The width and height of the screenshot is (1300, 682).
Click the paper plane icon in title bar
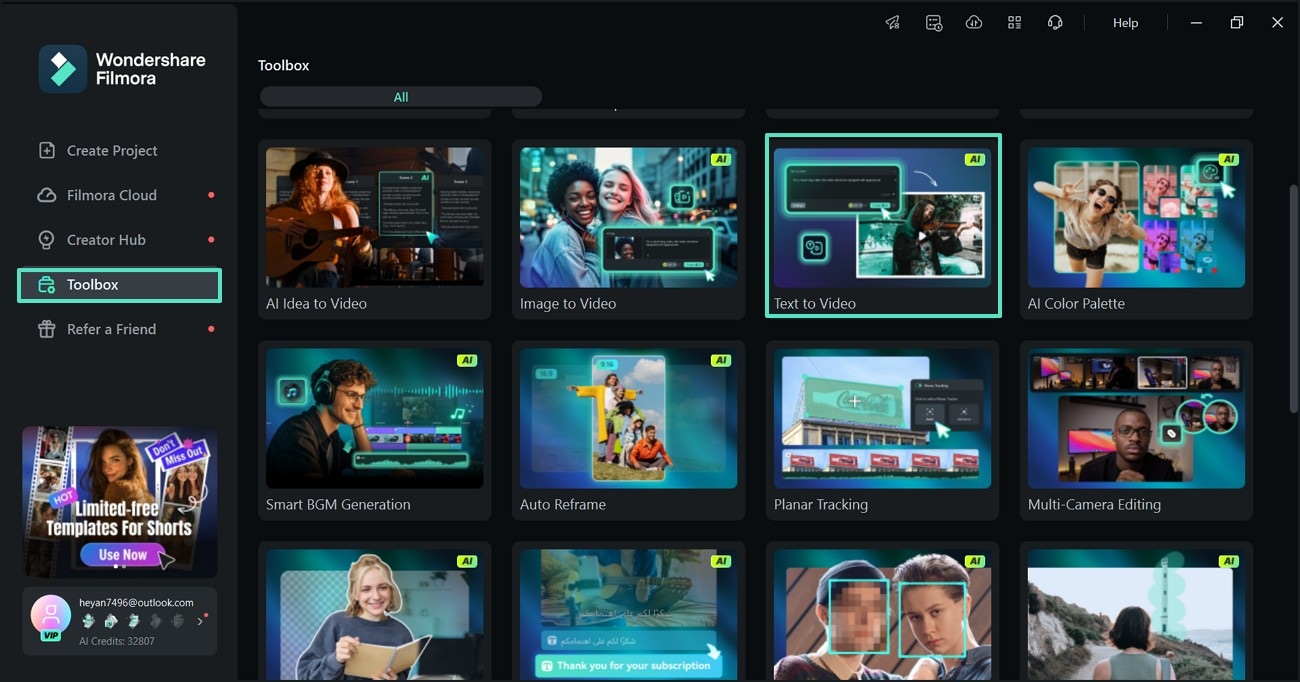click(x=893, y=23)
